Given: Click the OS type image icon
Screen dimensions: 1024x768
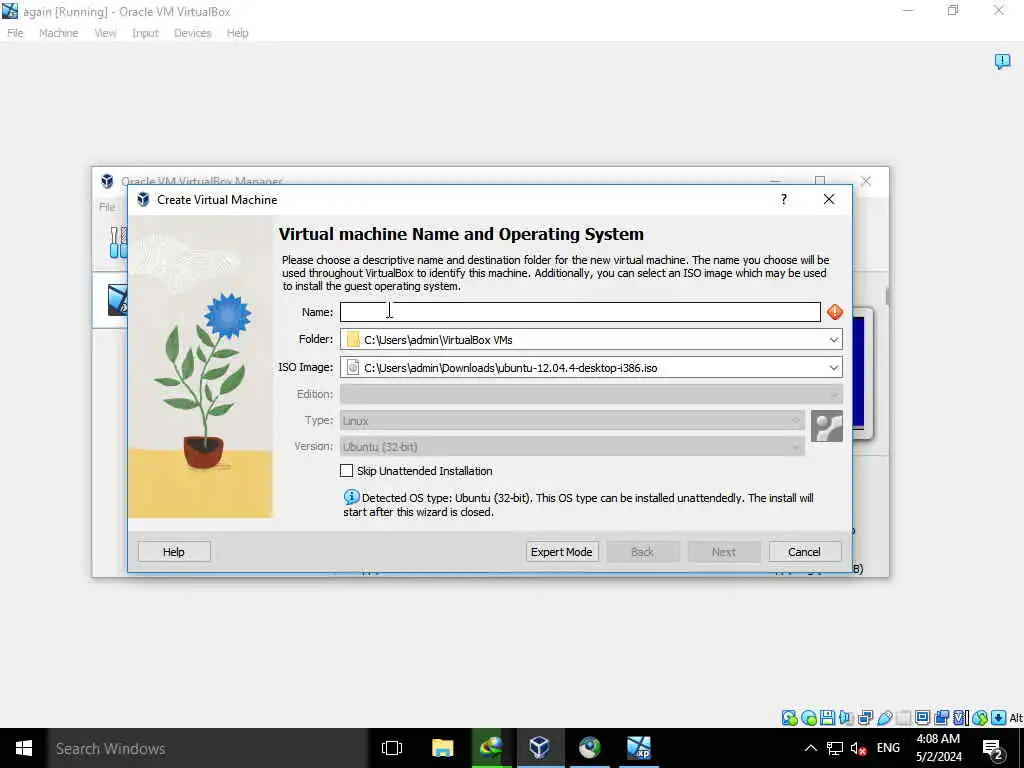Looking at the screenshot, I should (827, 426).
